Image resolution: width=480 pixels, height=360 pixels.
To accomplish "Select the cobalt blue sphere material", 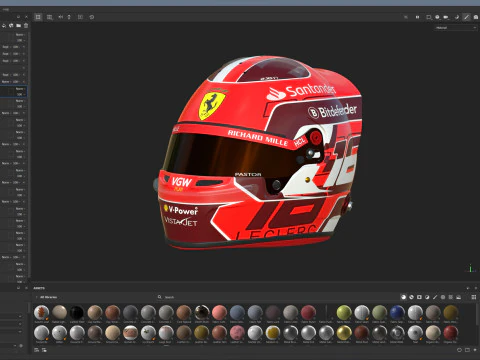I will [x=397, y=312].
